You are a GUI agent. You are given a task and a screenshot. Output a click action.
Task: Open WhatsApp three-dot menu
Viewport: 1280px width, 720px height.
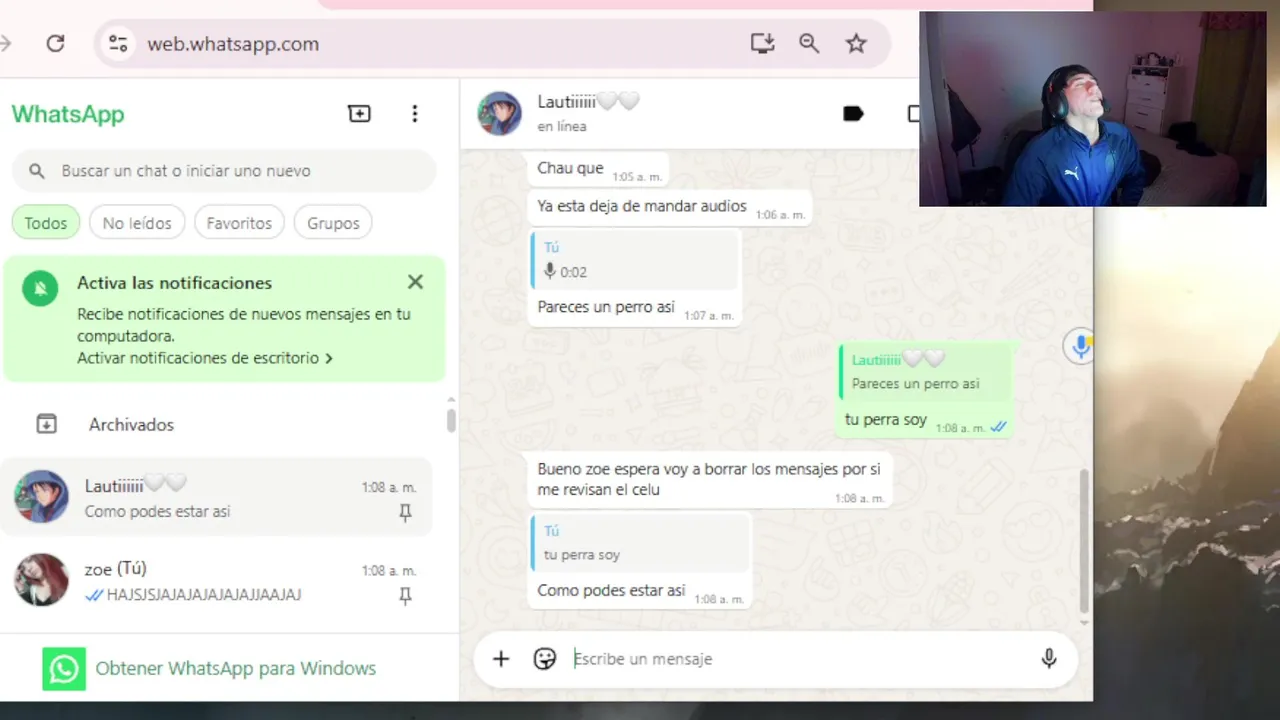point(415,113)
